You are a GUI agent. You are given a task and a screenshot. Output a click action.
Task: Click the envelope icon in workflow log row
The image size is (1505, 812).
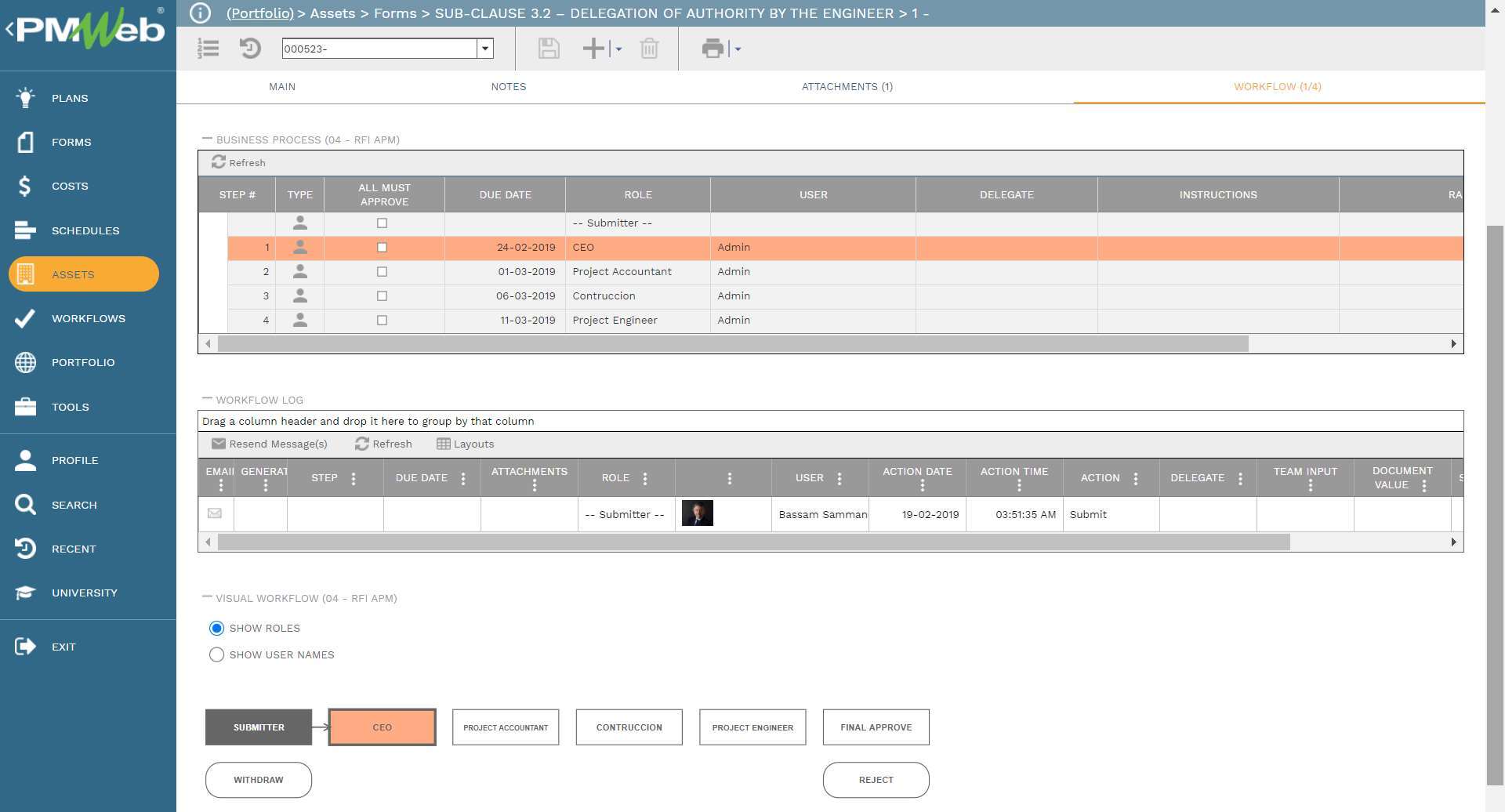215,513
